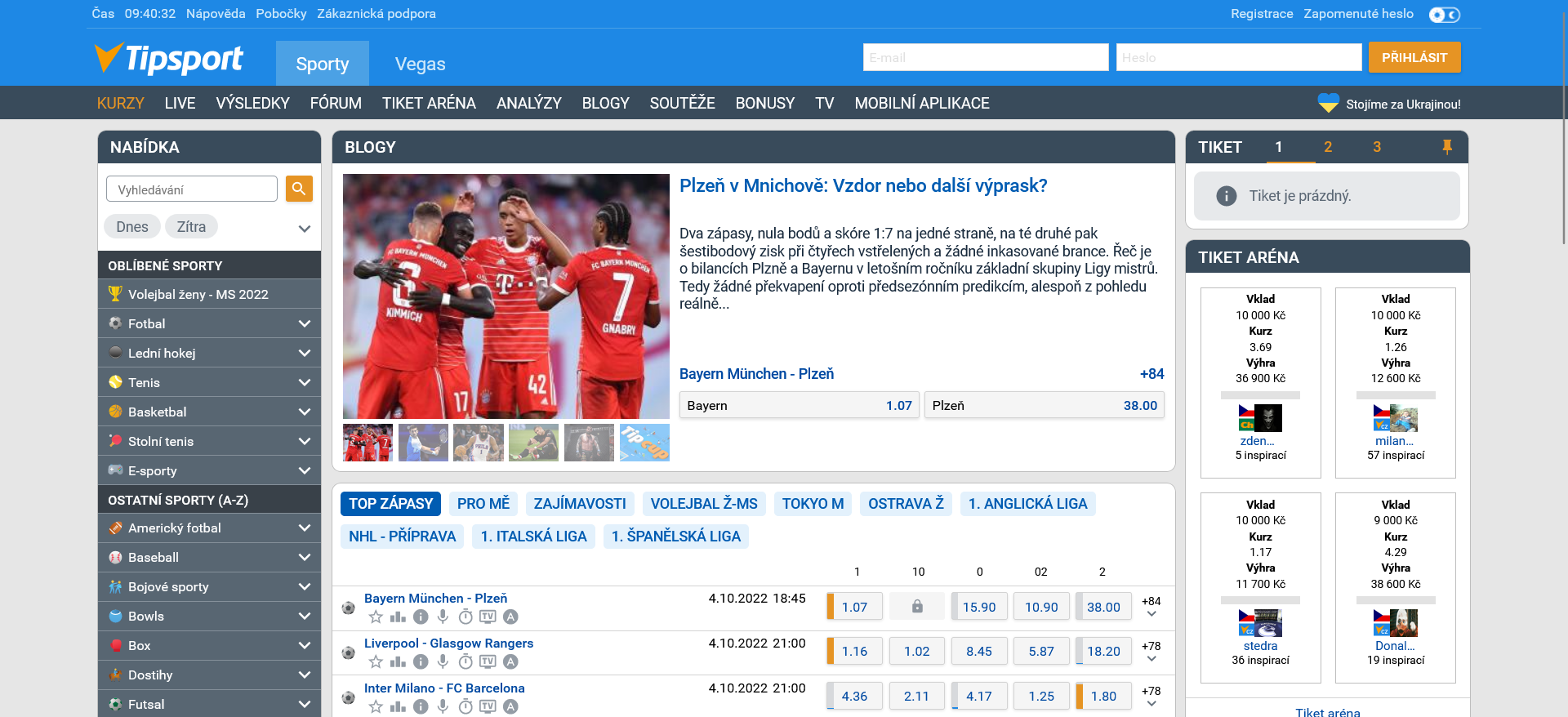Pin the ticket with the pushpin icon
The width and height of the screenshot is (1568, 717).
(x=1446, y=147)
